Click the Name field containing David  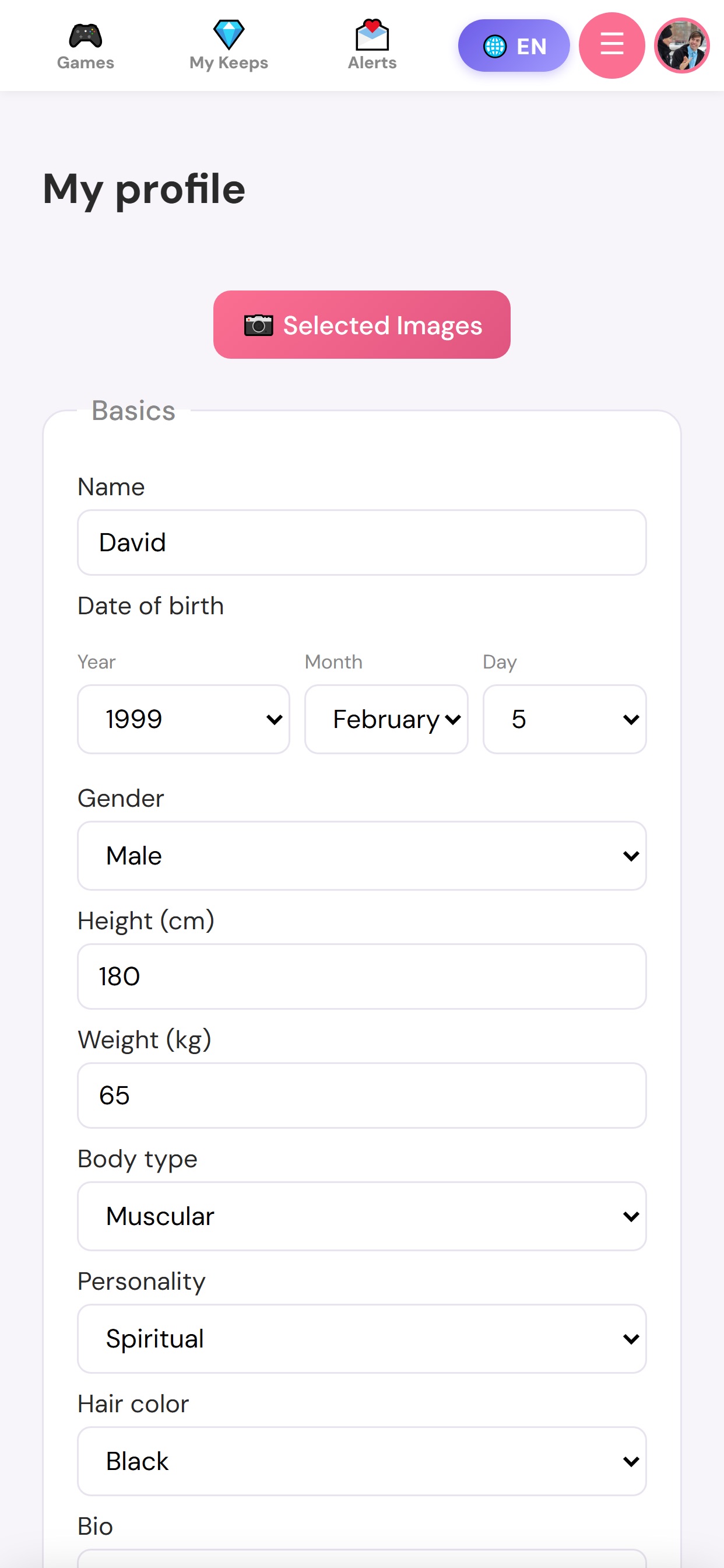(362, 542)
